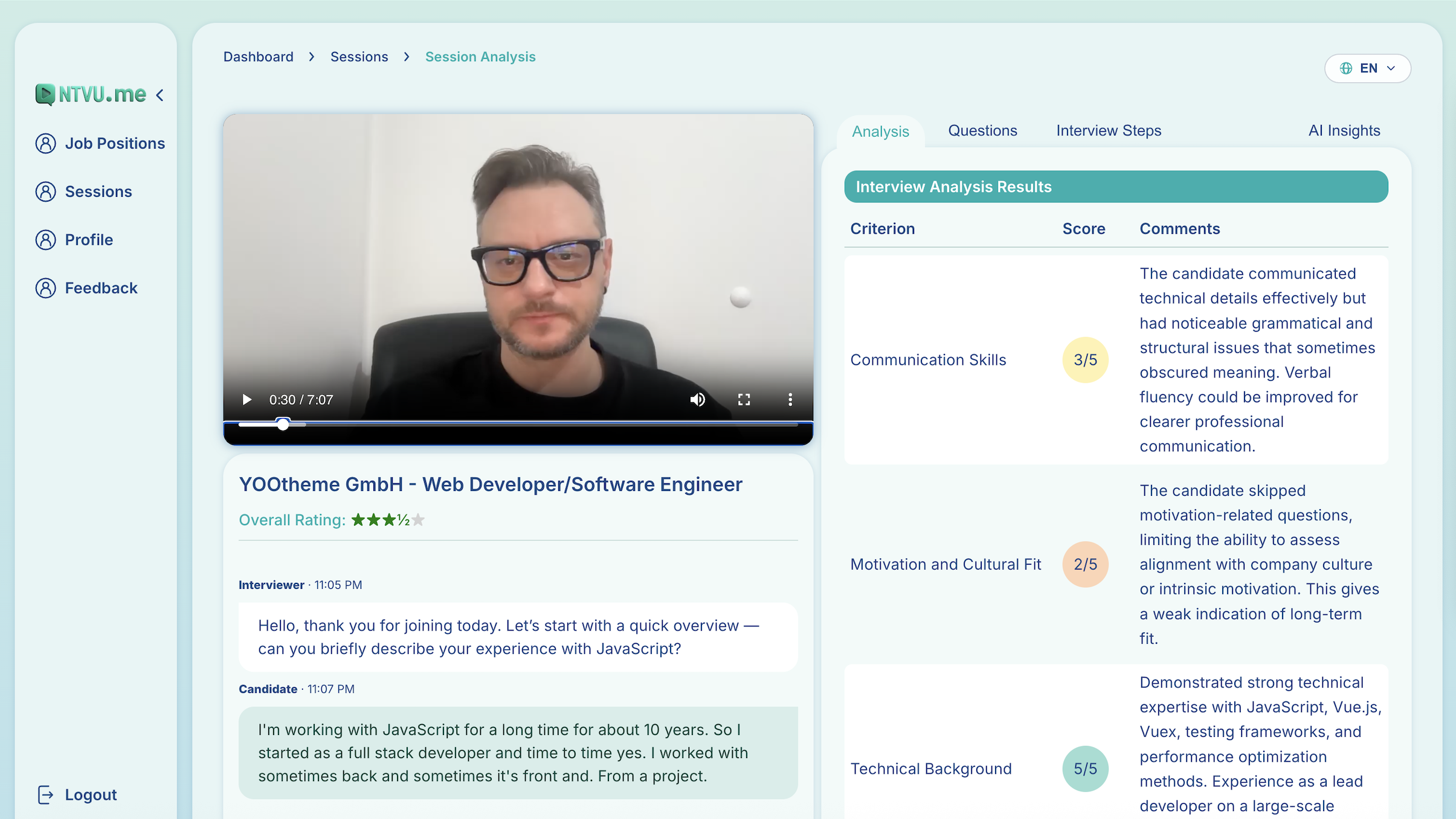Image resolution: width=1456 pixels, height=819 pixels.
Task: Collapse the sidebar with the chevron arrow
Action: (160, 95)
